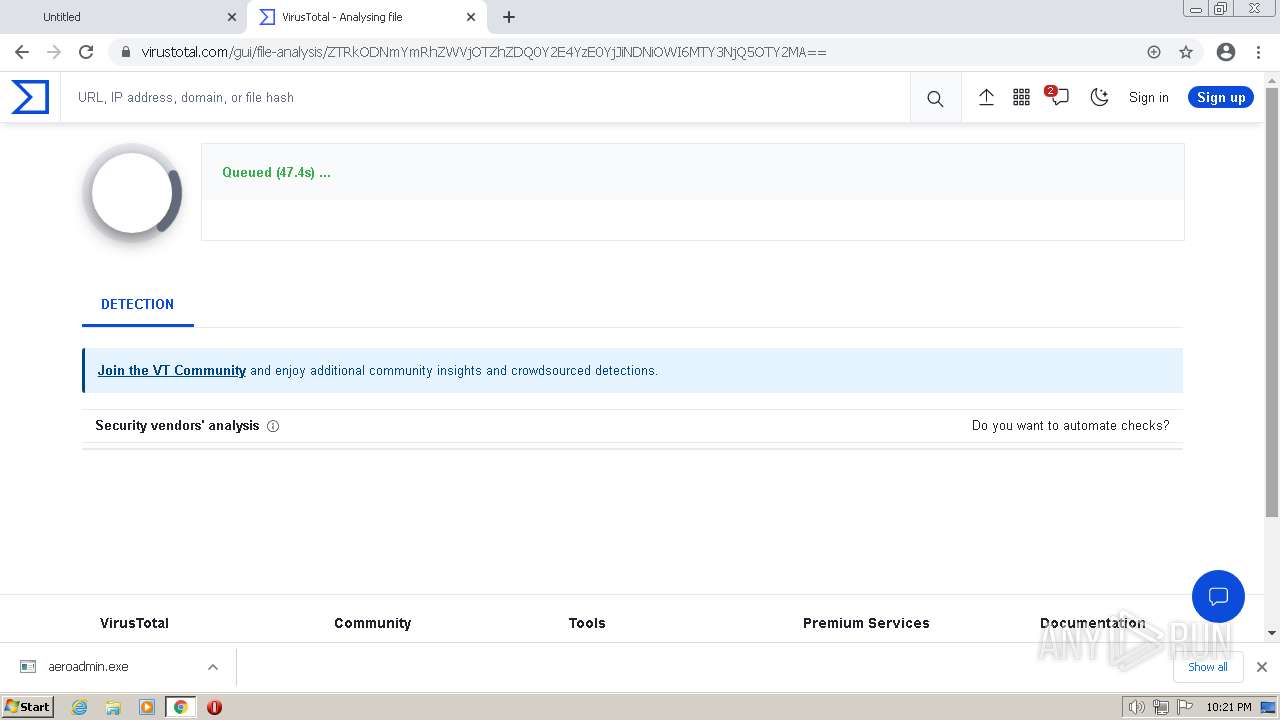Click the circular analysis progress indicator
The image size is (1280, 720).
pyautogui.click(x=132, y=193)
